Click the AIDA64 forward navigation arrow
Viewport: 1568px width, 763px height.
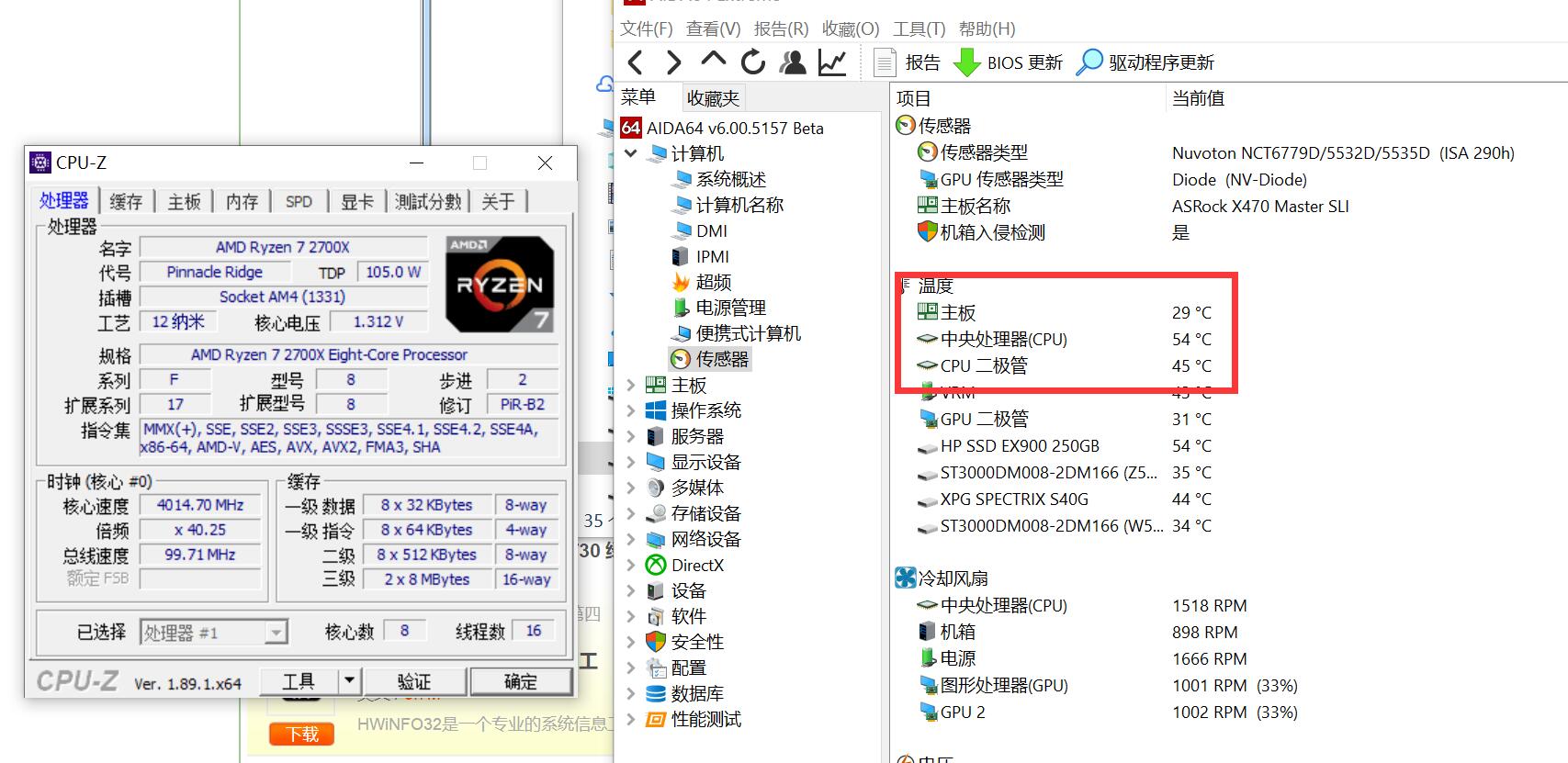click(x=673, y=62)
